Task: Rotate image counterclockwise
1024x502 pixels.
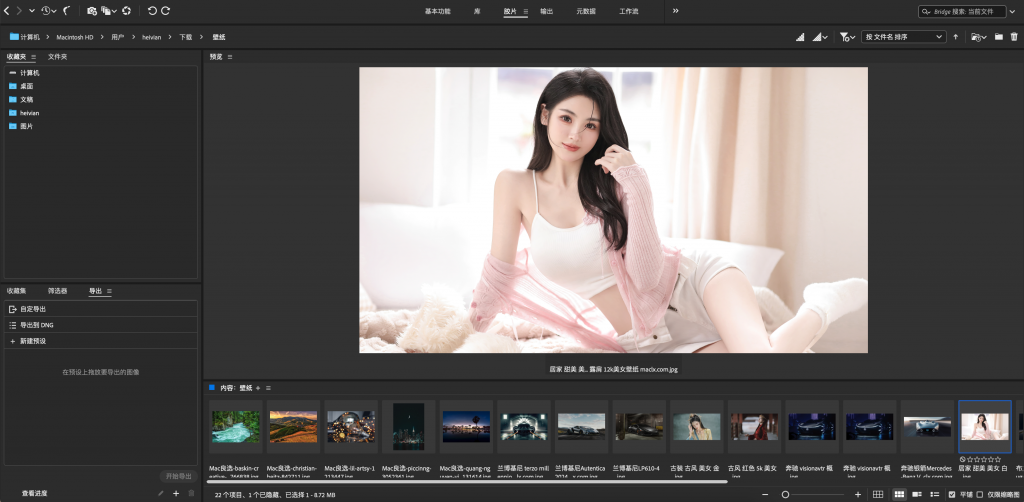Action: coord(152,11)
